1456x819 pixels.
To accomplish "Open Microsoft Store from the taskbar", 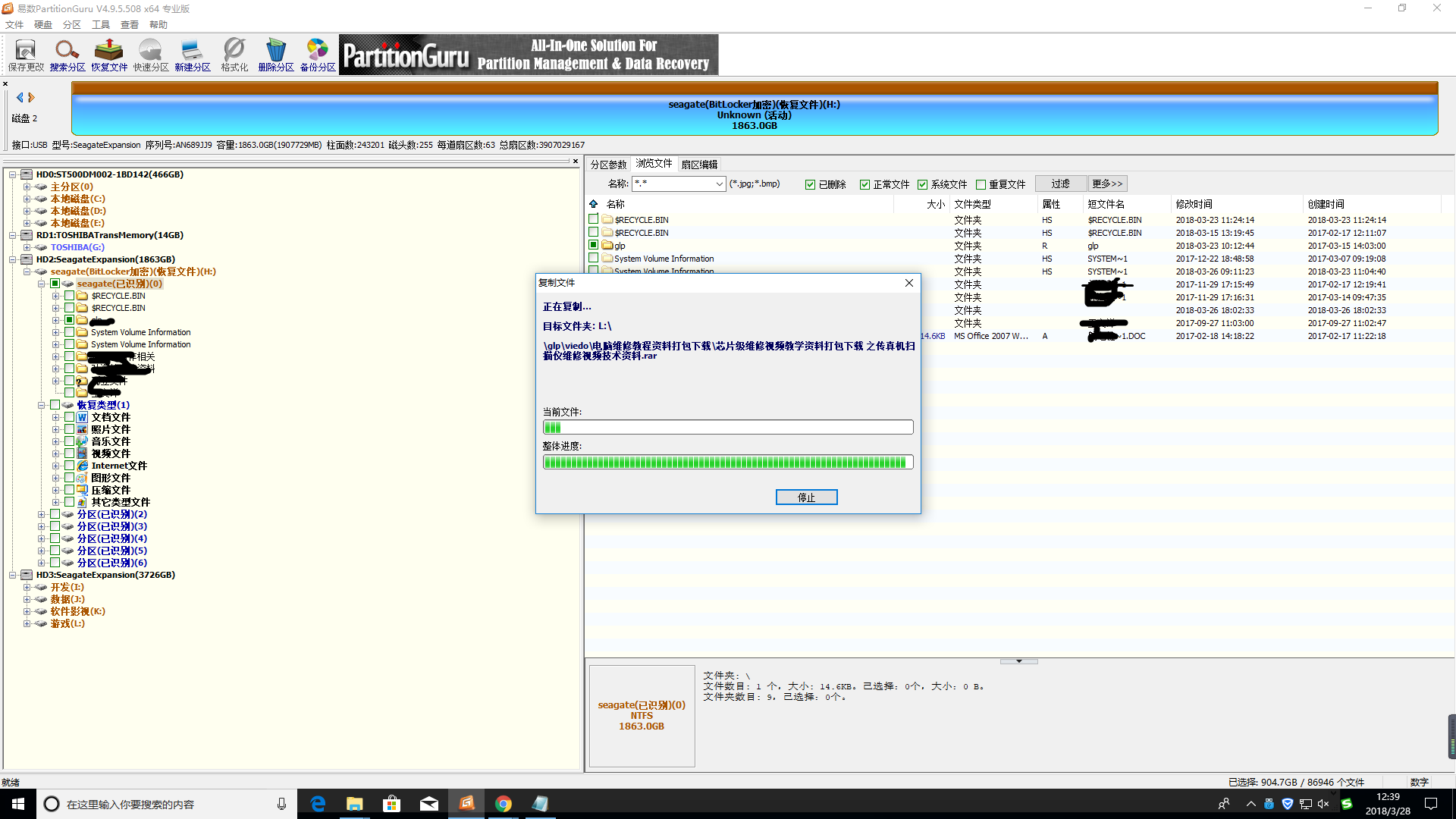I will coord(391,804).
